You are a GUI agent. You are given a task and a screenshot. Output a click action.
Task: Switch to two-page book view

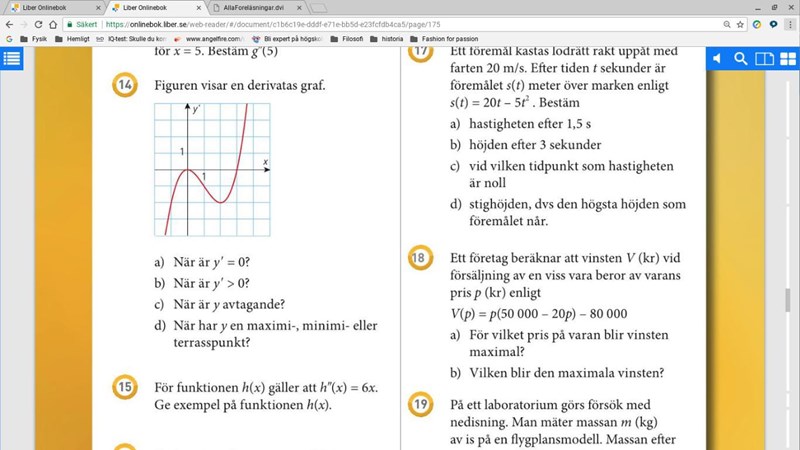pos(764,59)
